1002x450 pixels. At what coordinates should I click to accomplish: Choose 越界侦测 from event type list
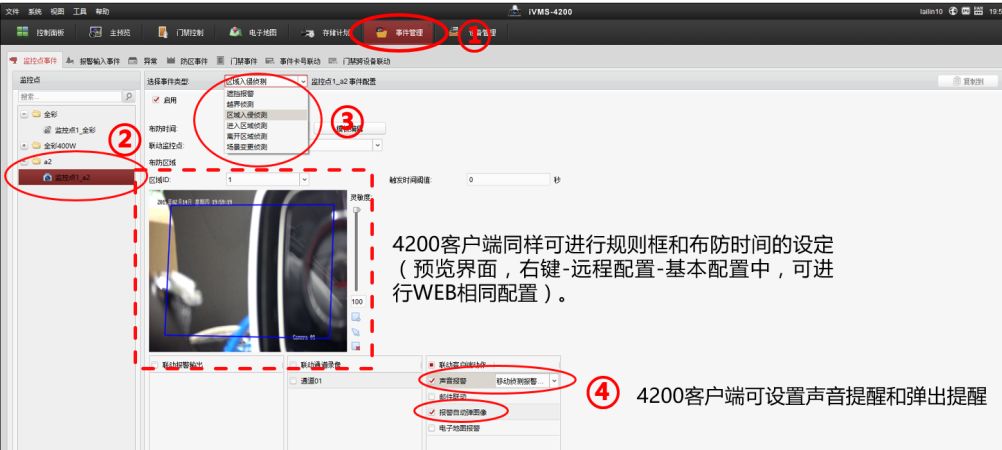(240, 103)
